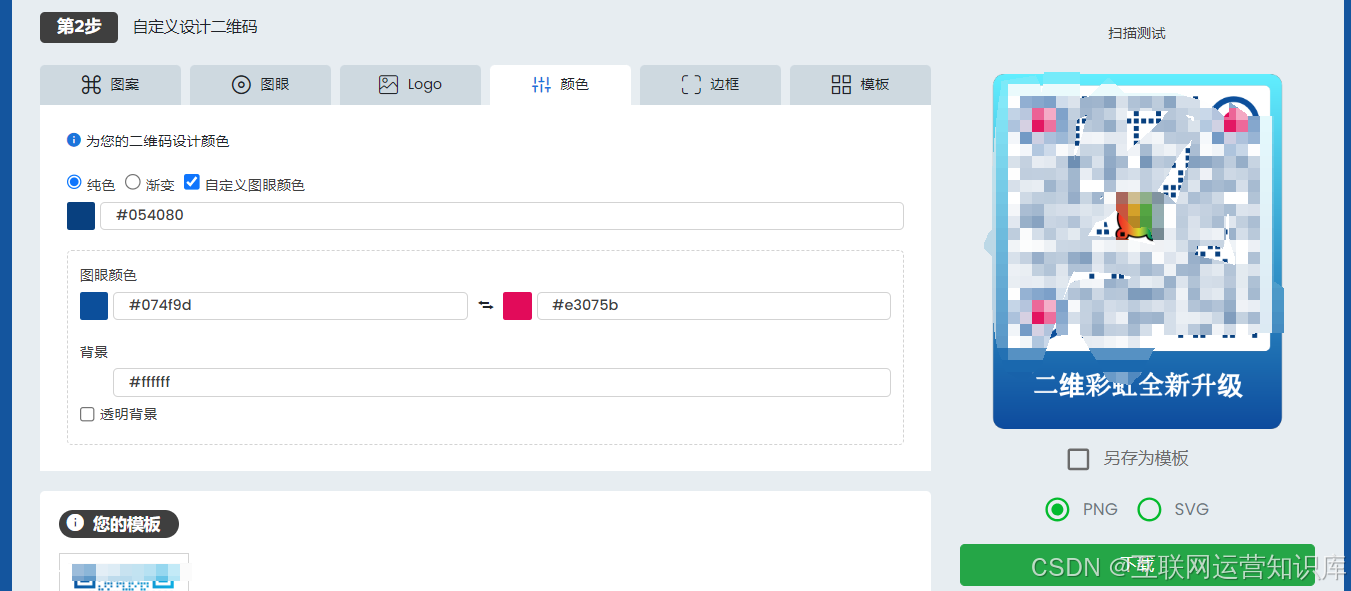Image resolution: width=1351 pixels, height=591 pixels.
Task: Open the Logo tab
Action: 410,85
